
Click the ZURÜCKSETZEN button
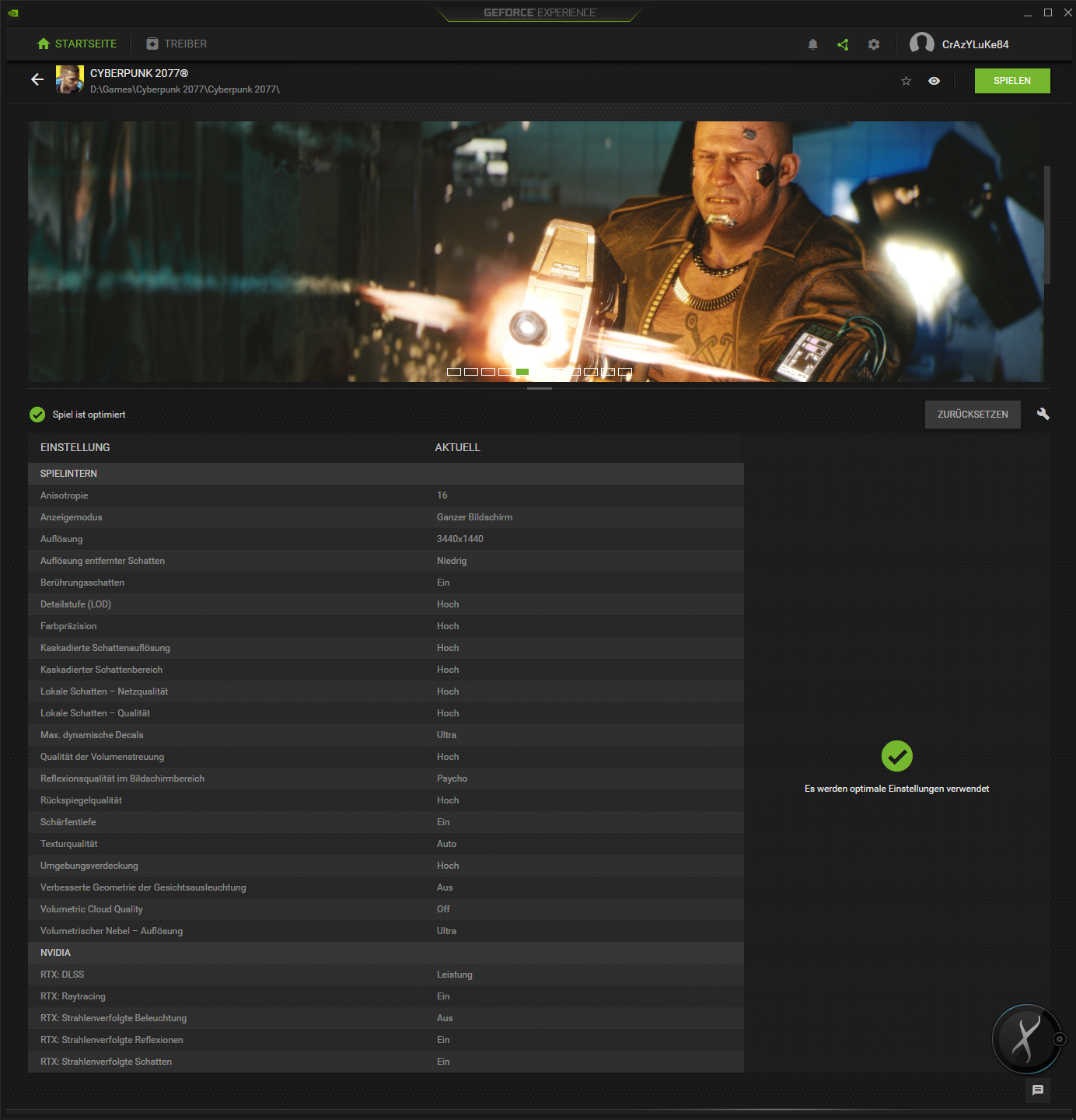coord(973,415)
